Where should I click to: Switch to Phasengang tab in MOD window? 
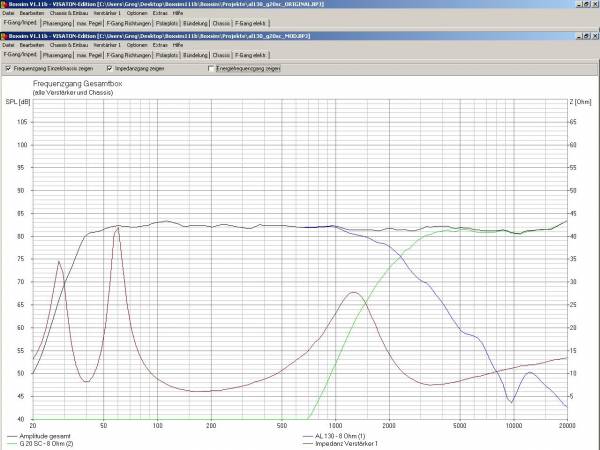57,55
